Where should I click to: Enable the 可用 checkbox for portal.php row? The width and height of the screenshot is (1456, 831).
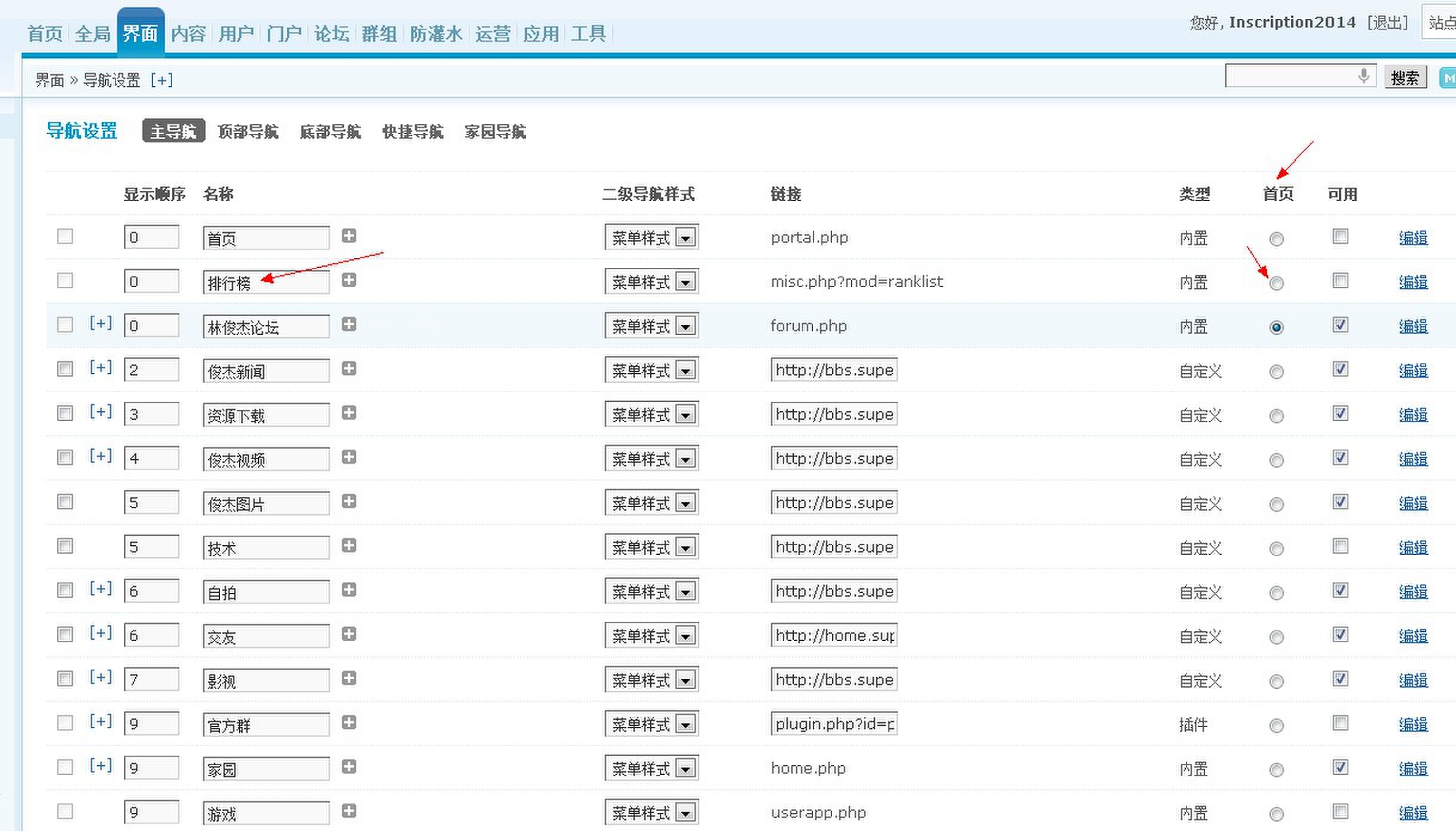coord(1340,236)
